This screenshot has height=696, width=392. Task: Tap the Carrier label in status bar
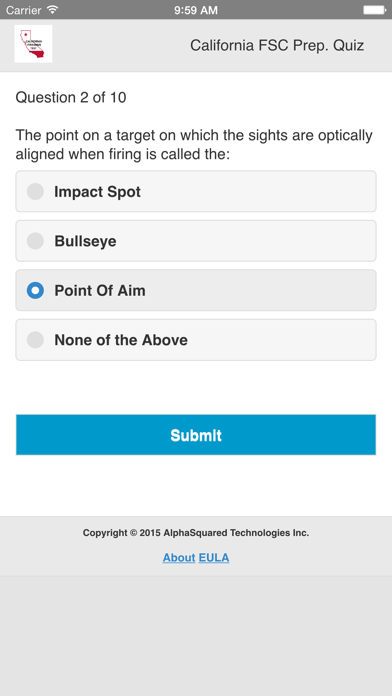(24, 10)
